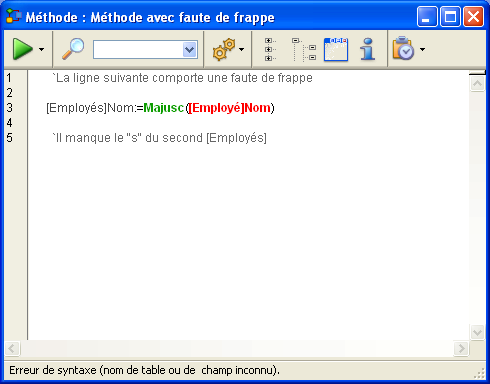
Task: Click the expand all blocks icon
Action: pyautogui.click(x=270, y=49)
